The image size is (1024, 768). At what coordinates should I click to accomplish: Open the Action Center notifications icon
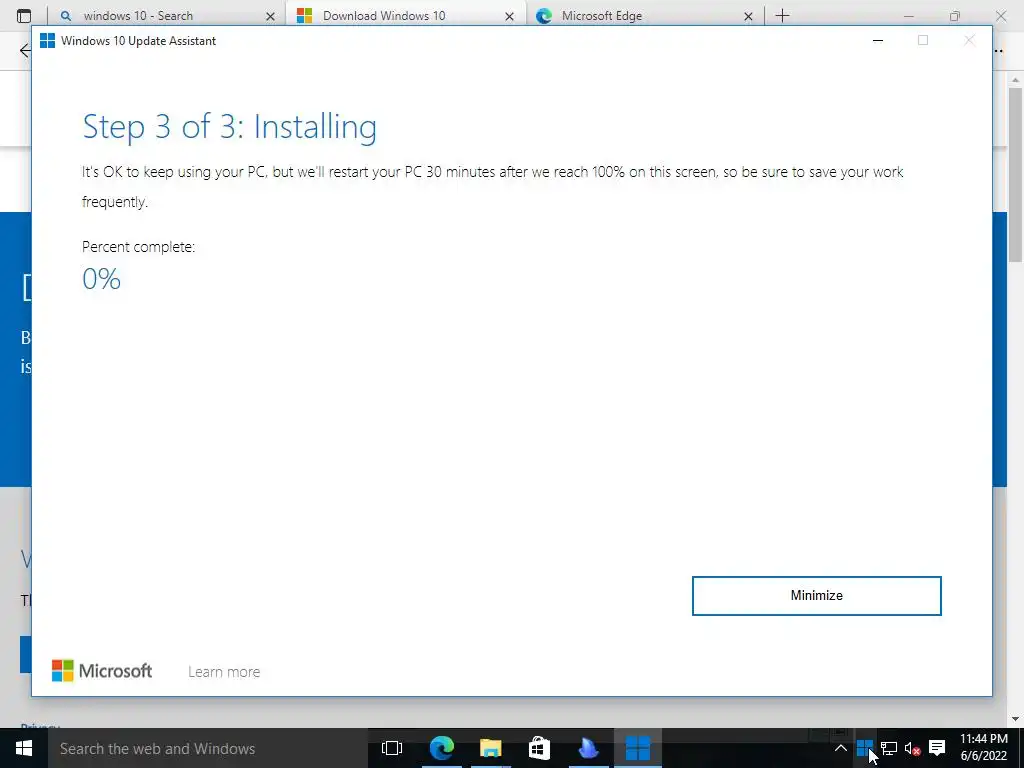[x=937, y=748]
